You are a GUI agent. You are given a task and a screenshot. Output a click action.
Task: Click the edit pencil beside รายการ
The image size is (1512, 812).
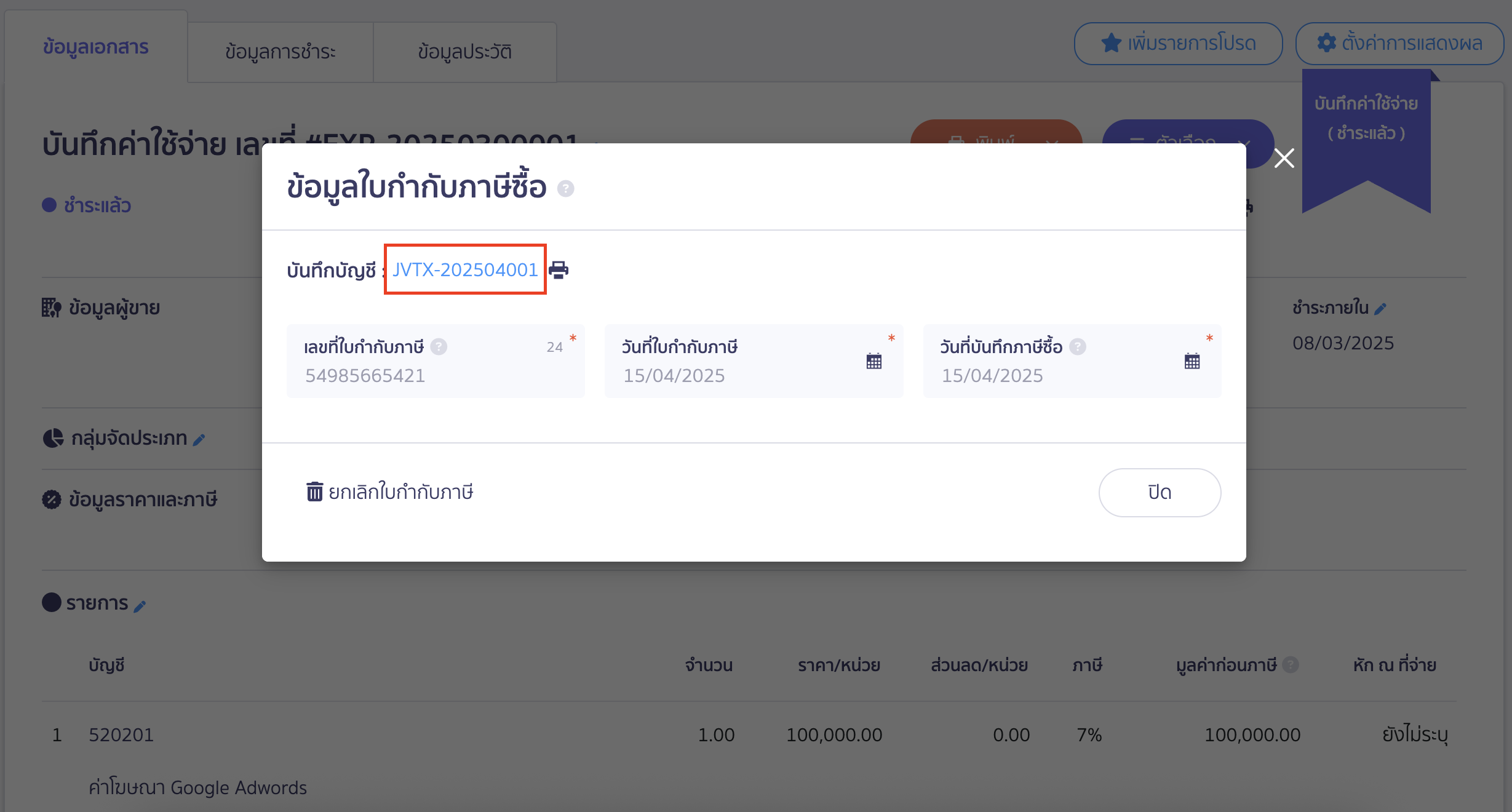click(x=140, y=606)
